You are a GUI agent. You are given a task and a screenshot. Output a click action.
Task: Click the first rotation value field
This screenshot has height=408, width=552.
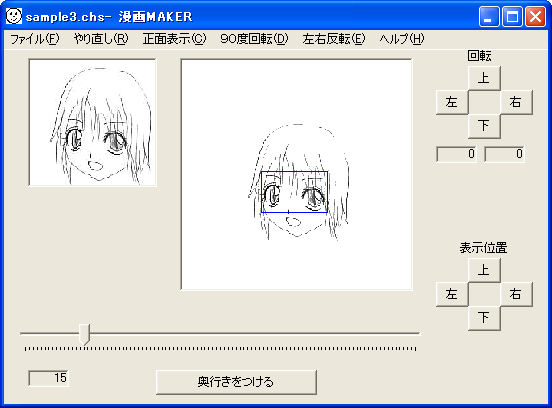tap(456, 154)
